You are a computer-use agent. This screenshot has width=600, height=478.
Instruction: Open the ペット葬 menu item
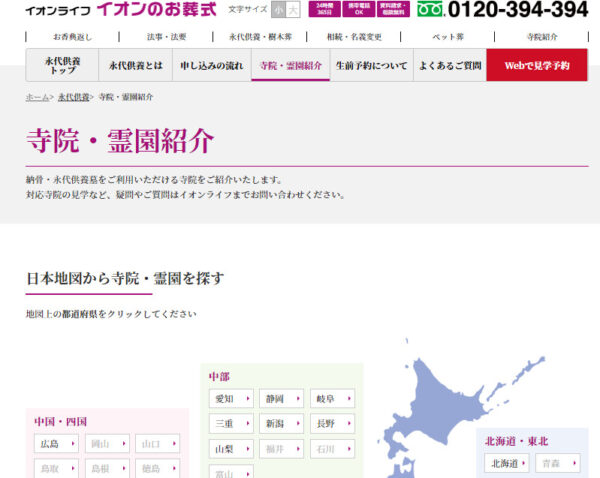coord(447,37)
